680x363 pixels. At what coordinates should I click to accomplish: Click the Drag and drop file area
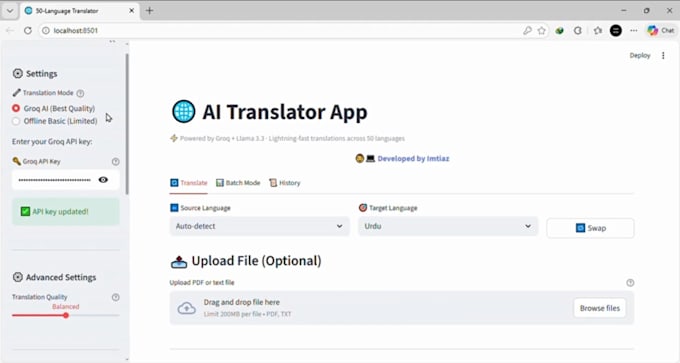tap(402, 308)
